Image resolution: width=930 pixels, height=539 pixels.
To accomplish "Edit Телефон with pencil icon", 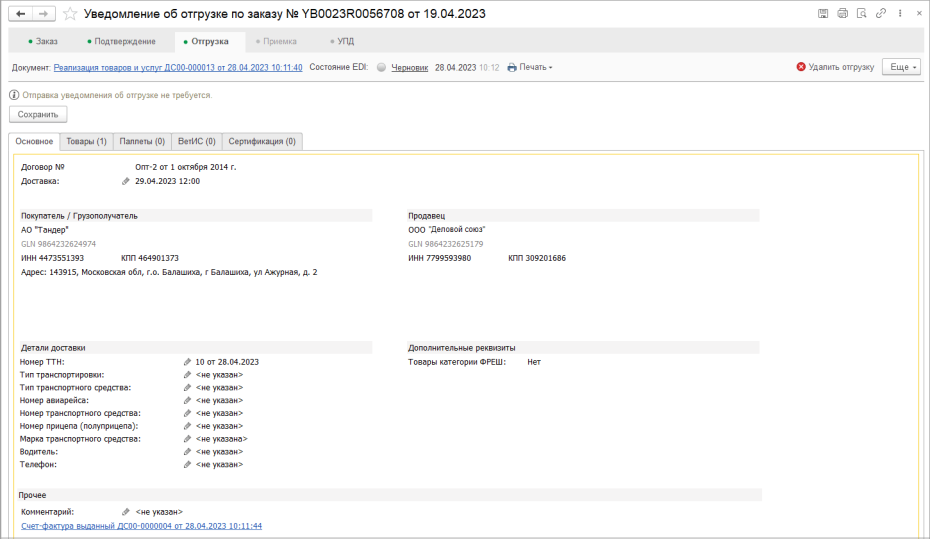I will point(187,465).
